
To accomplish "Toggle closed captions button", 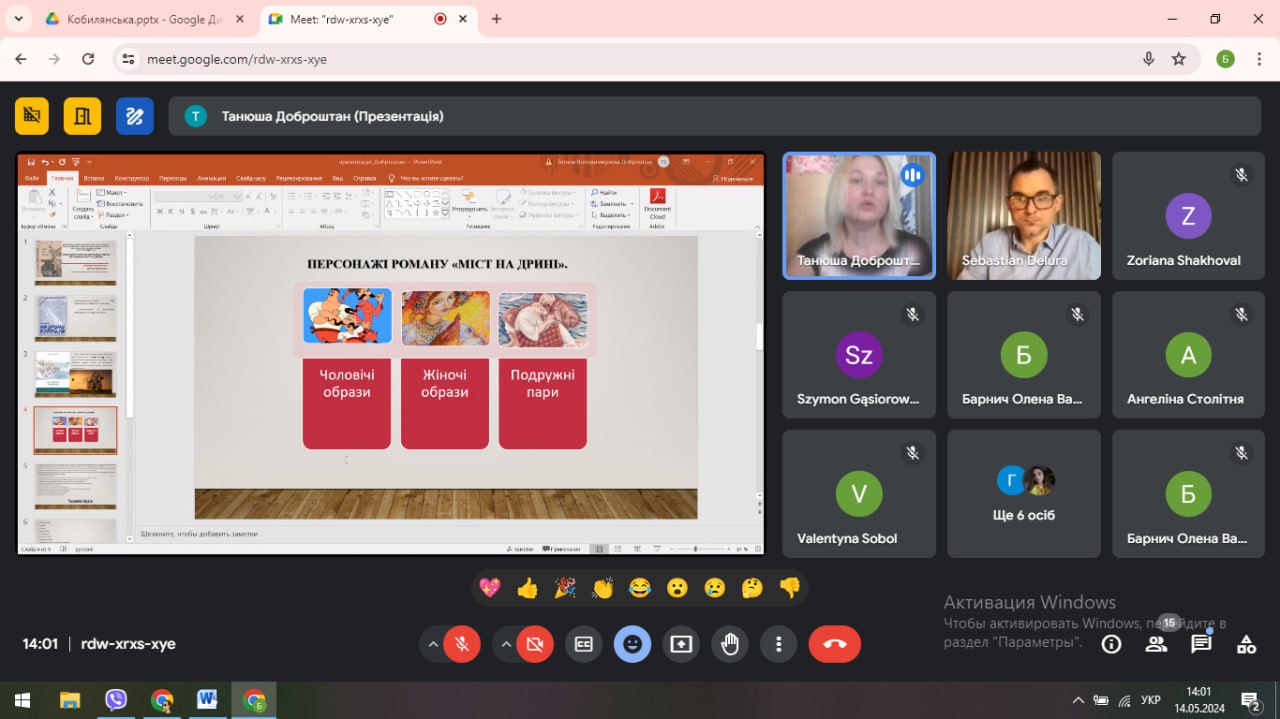I will coord(584,644).
